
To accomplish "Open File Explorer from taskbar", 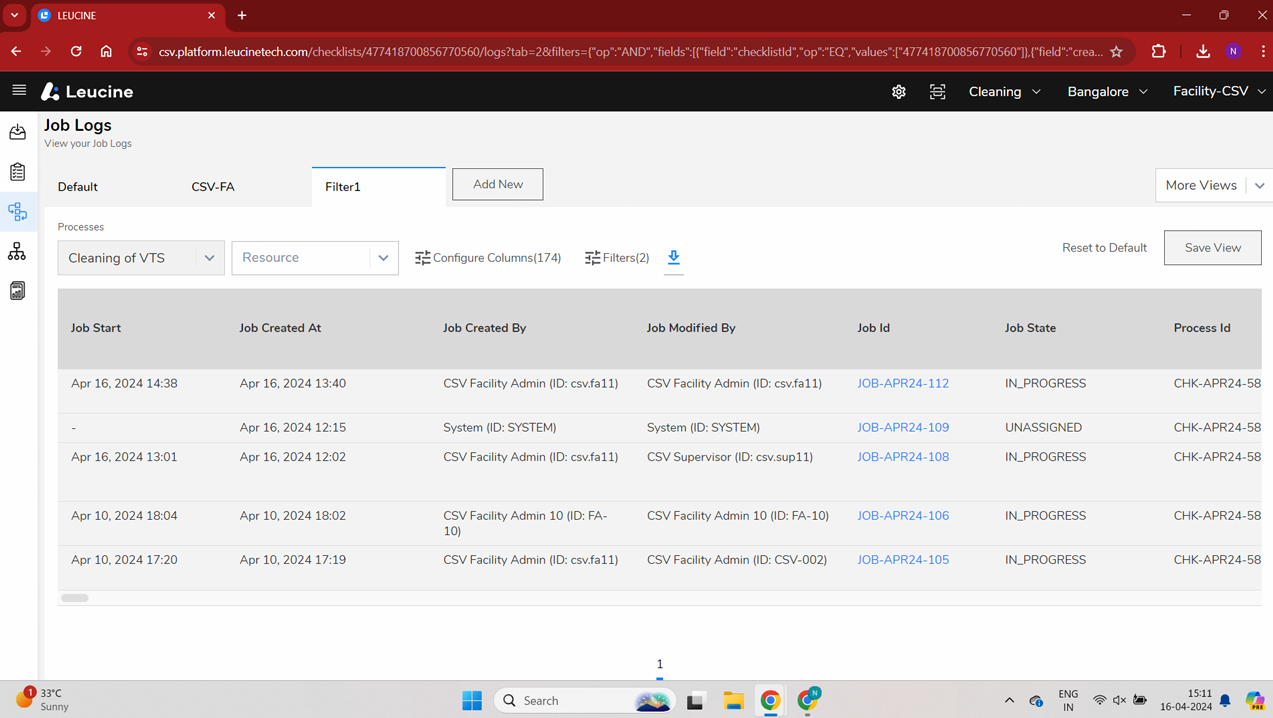I will 733,700.
